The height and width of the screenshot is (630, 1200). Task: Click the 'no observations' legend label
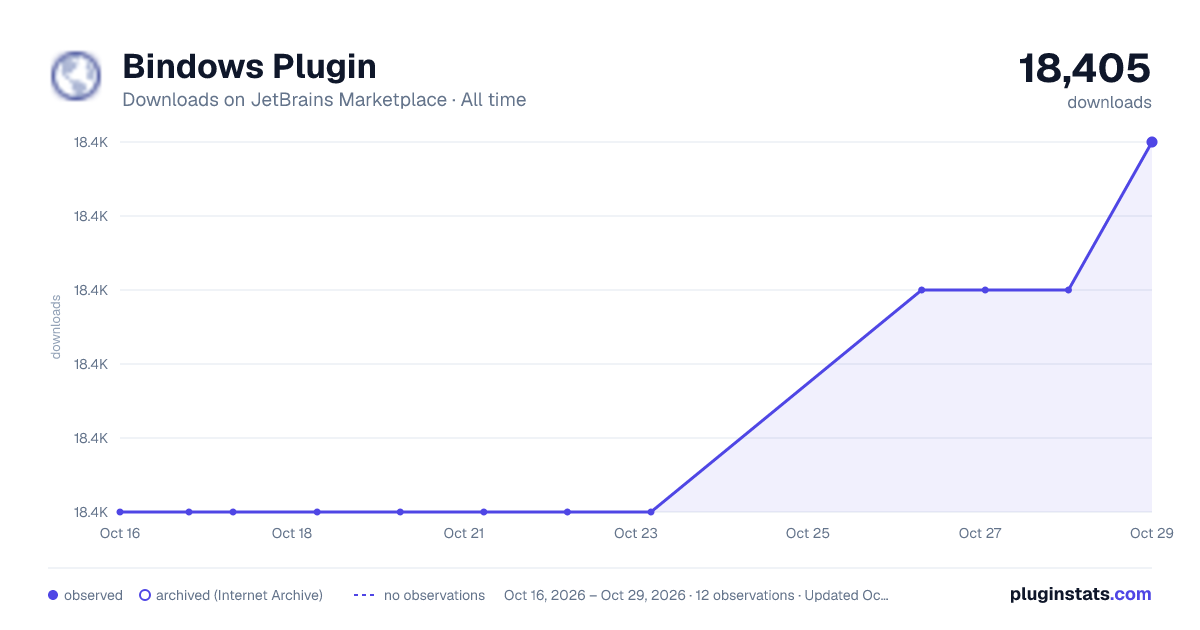[x=434, y=595]
